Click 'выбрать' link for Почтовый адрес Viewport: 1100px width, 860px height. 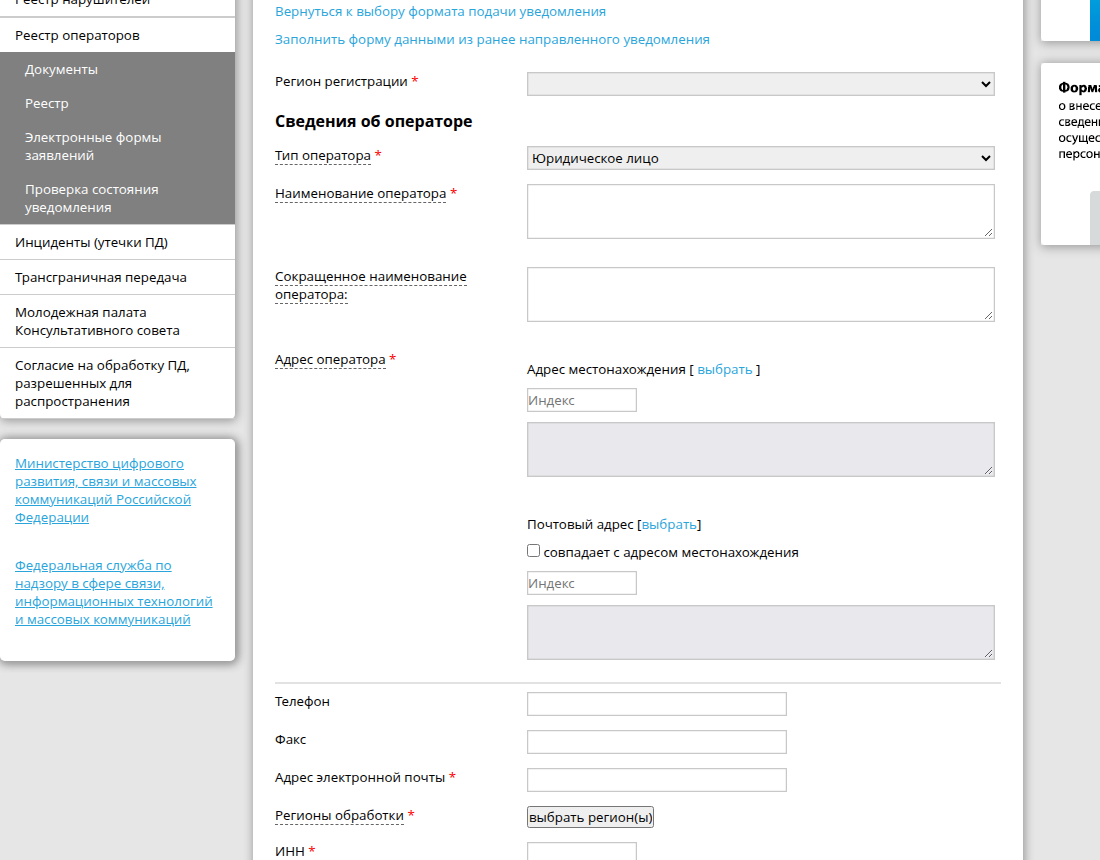pos(669,525)
